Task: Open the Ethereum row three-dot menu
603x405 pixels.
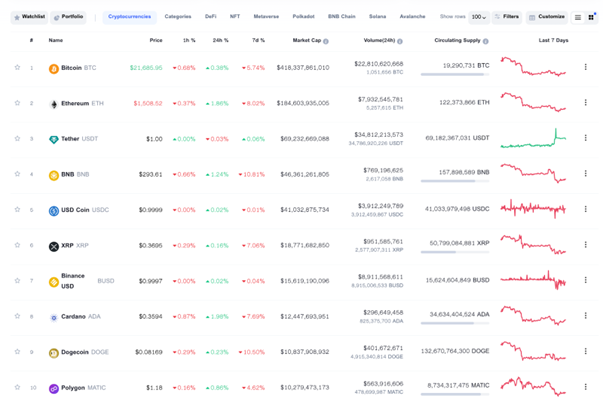Action: [x=585, y=102]
